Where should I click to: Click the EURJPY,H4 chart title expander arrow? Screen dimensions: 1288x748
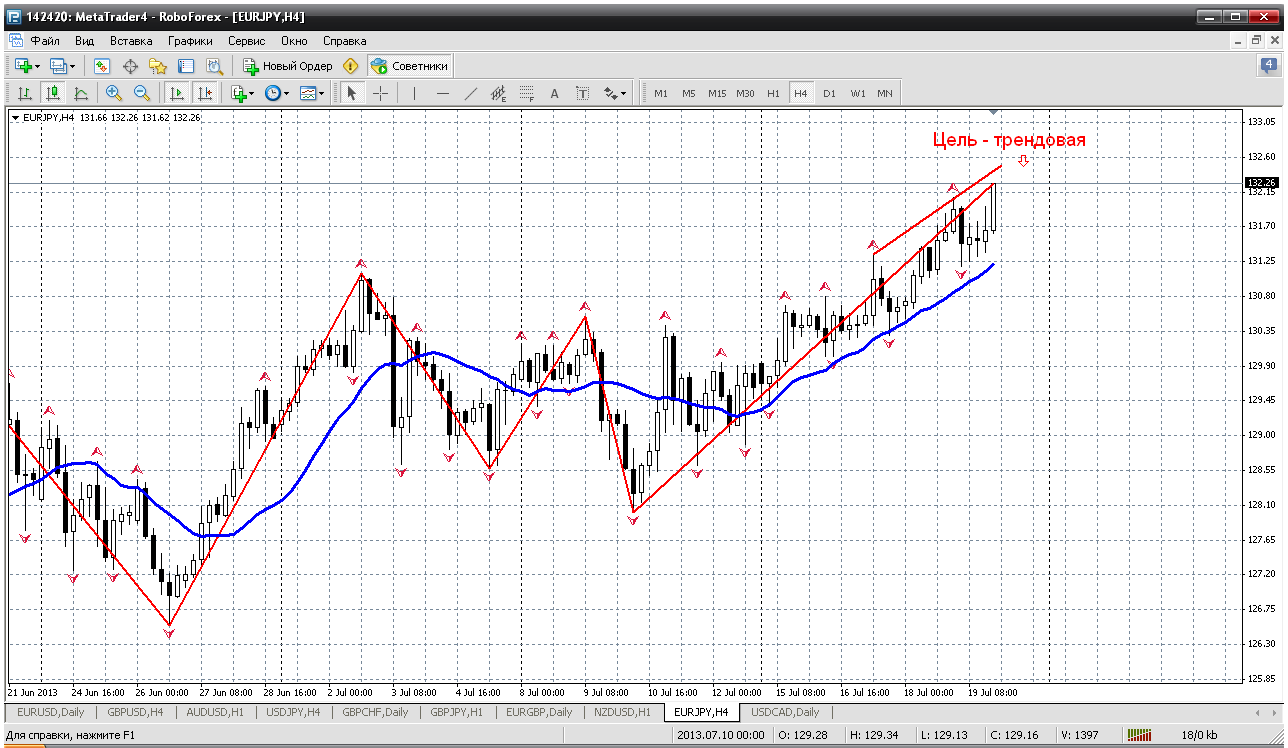pos(15,117)
